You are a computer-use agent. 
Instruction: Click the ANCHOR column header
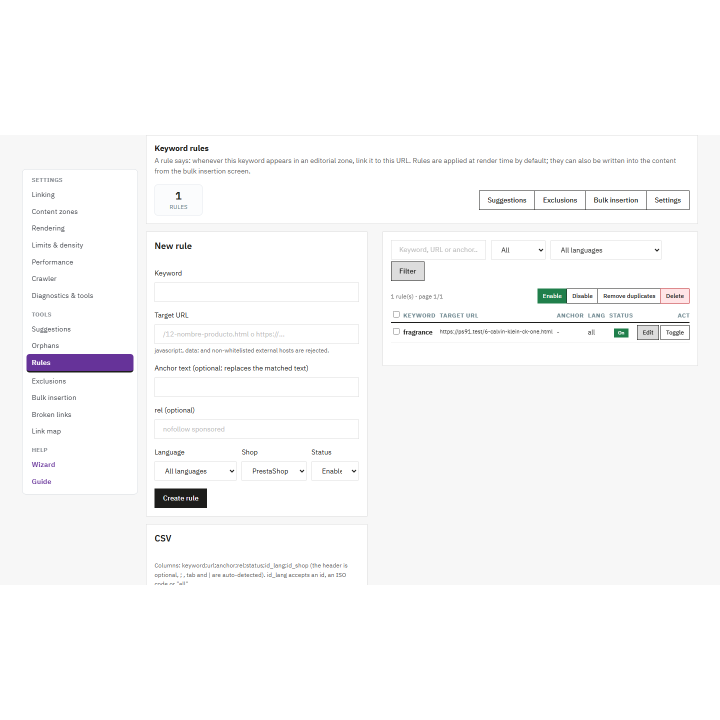click(x=570, y=315)
